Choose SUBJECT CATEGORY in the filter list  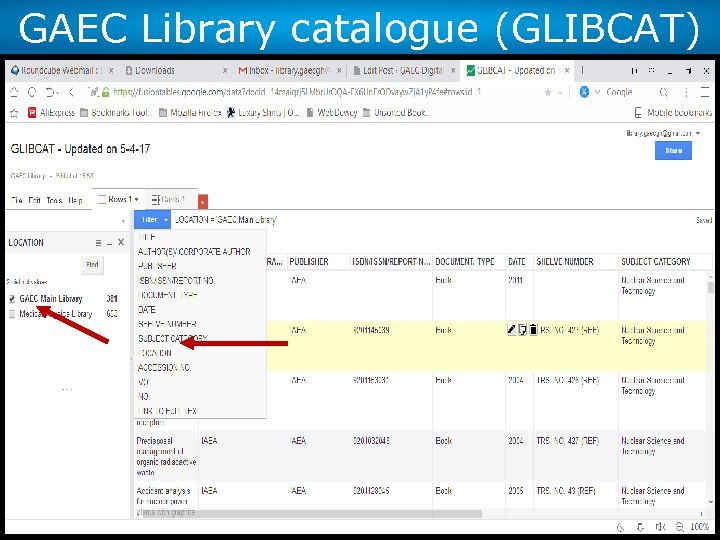[x=173, y=338]
